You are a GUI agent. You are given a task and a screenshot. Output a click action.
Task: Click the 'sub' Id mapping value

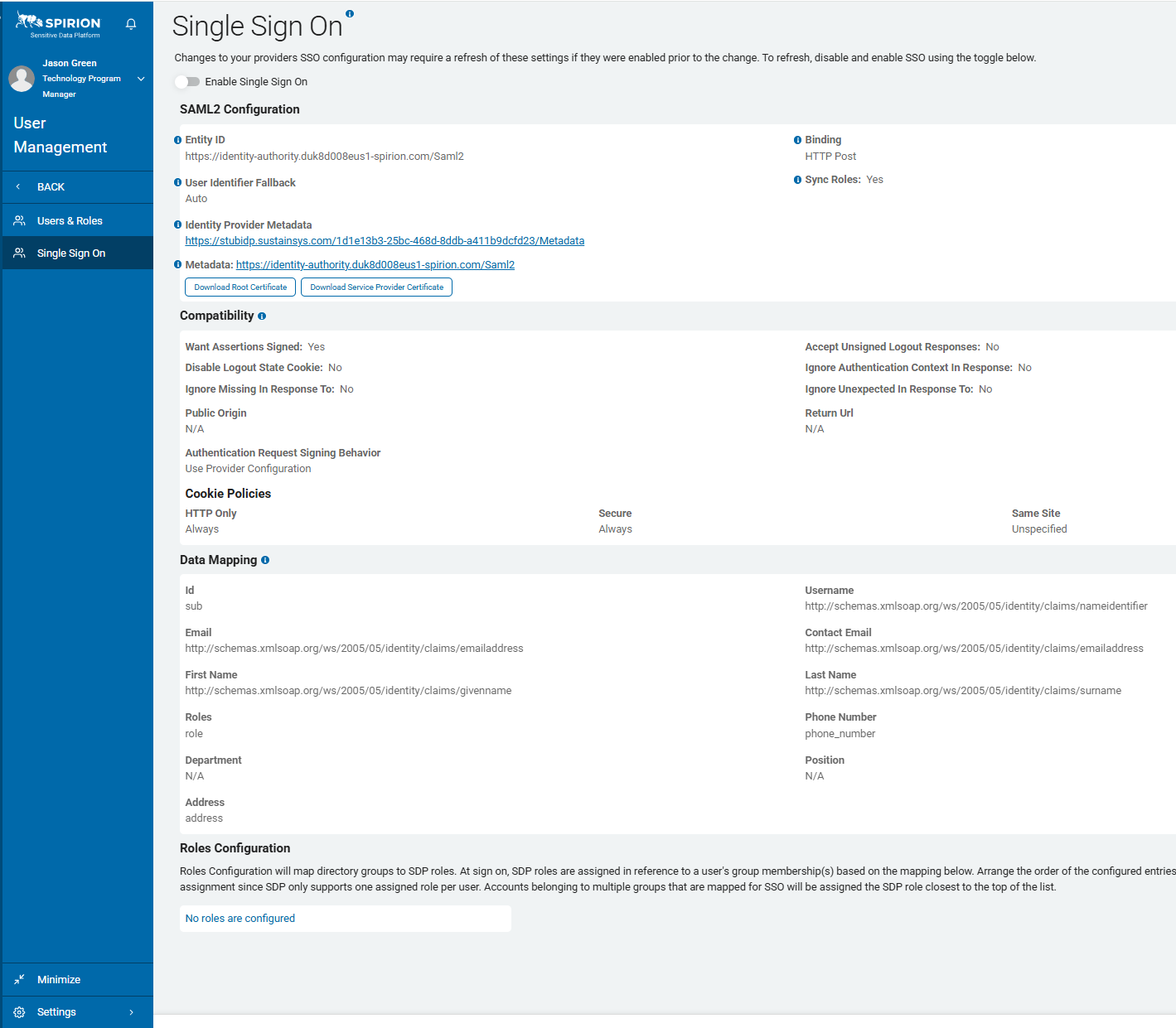click(x=193, y=606)
